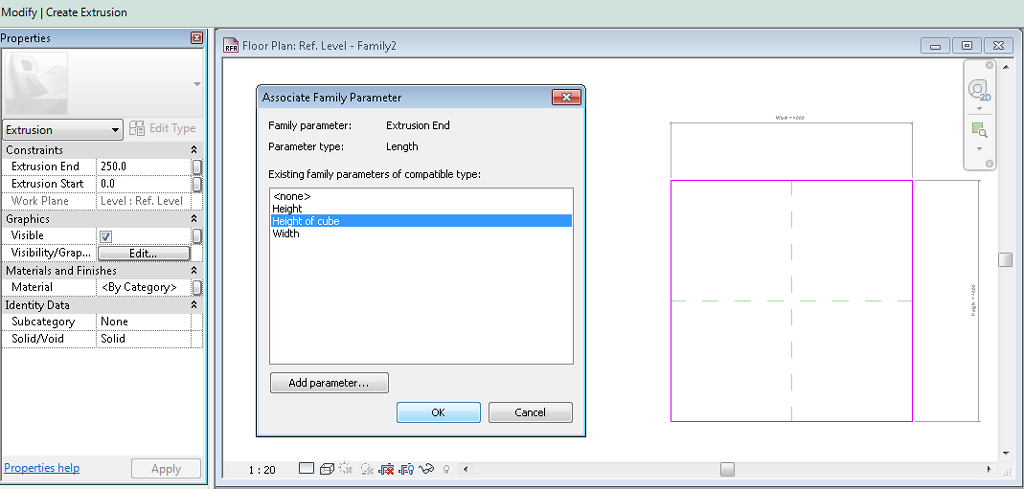Screen dimensions: 1024x489
Task: Close the Properties palette
Action: point(197,39)
